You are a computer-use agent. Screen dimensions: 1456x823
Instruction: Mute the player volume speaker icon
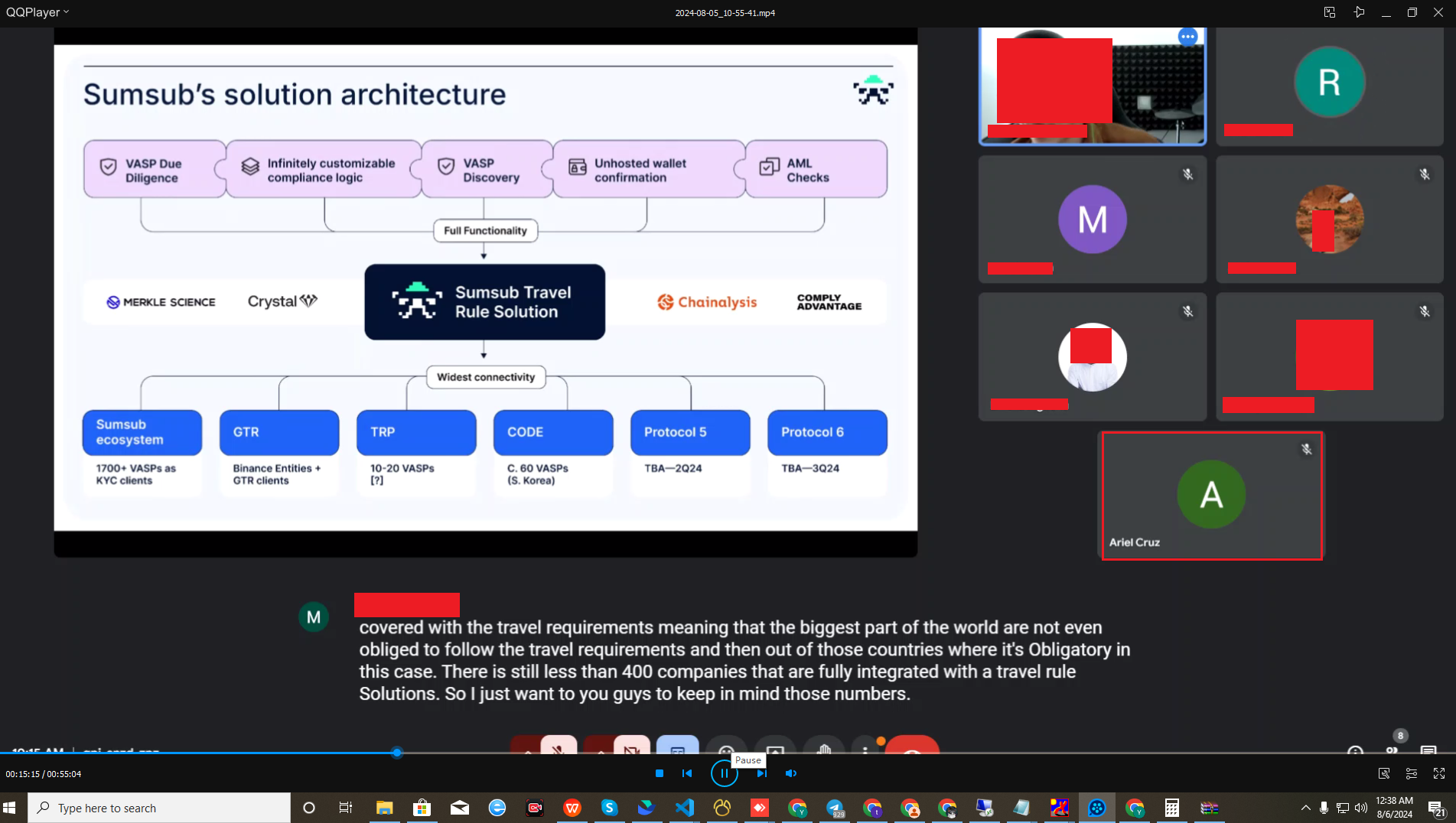point(791,773)
